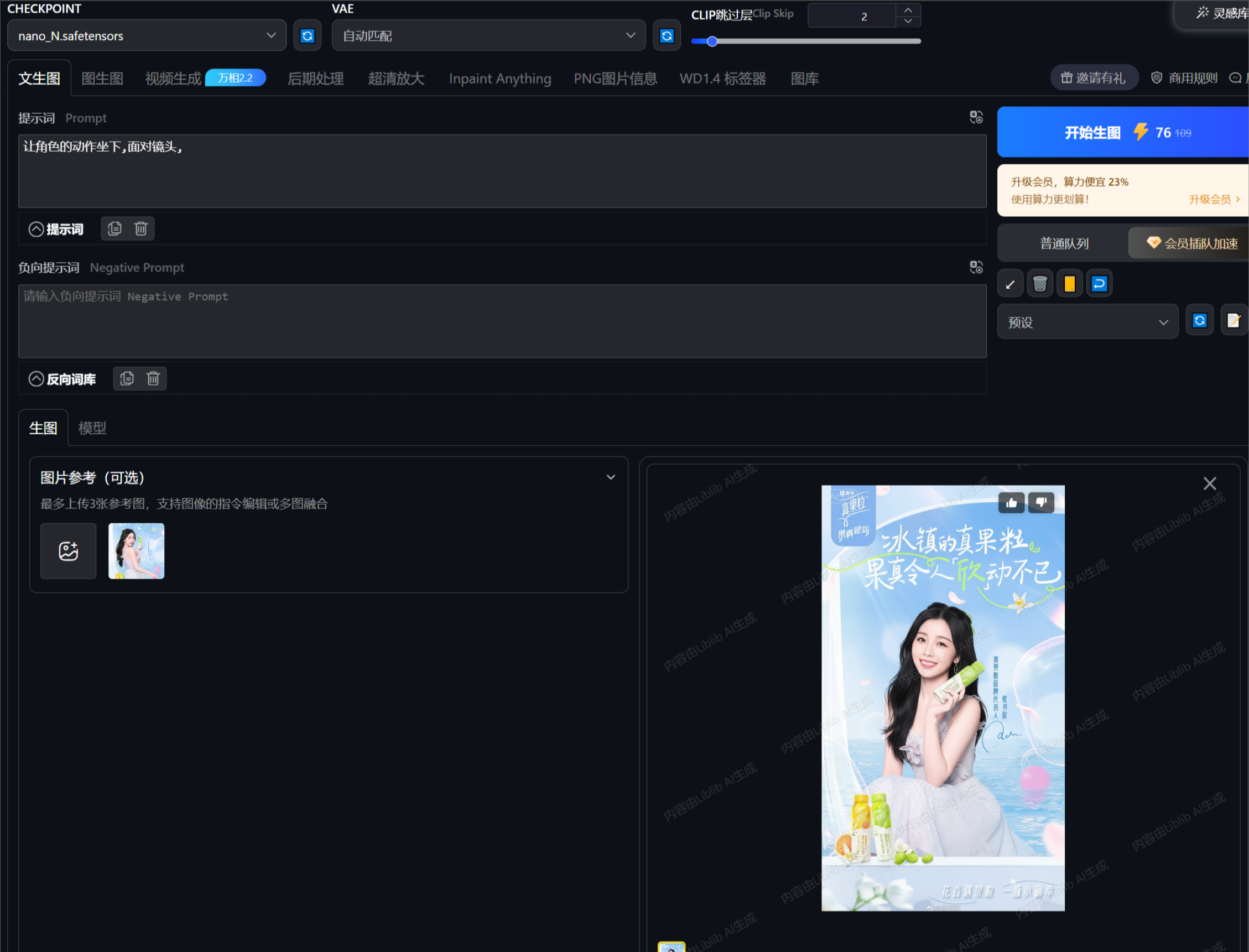The image size is (1249, 952).
Task: Open the 模型 sub-tab
Action: [92, 428]
